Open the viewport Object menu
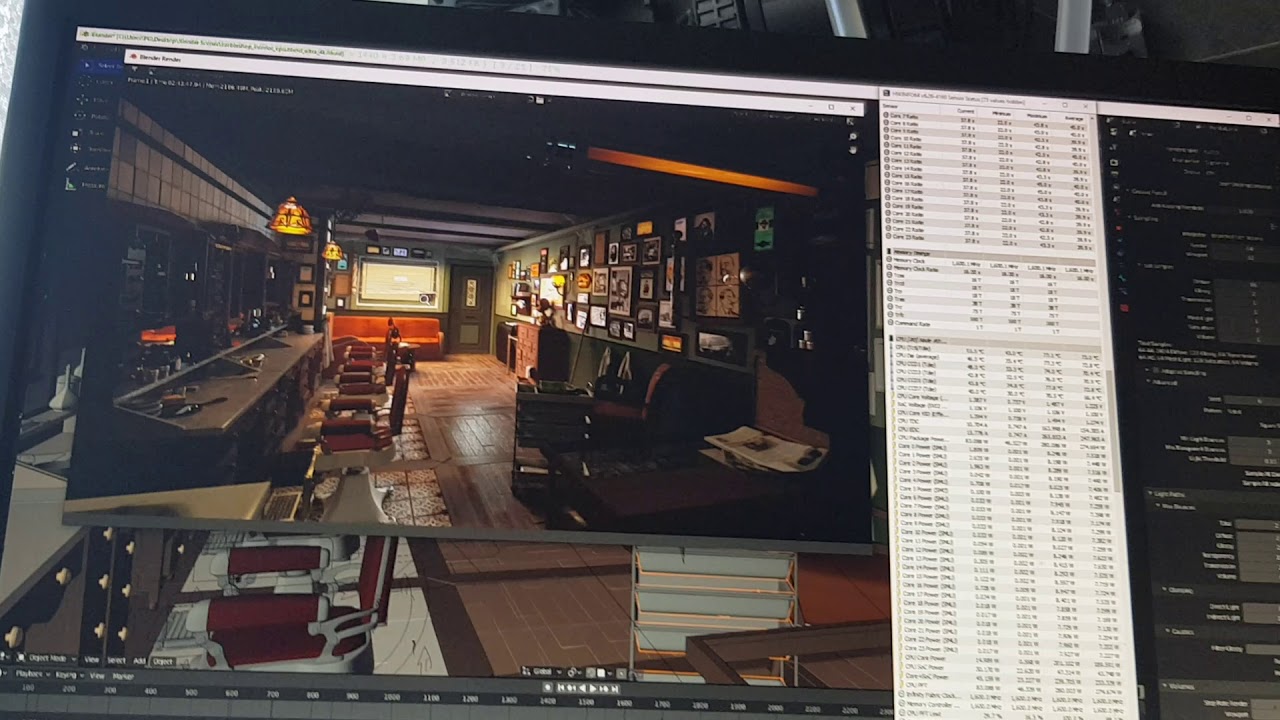 162,662
